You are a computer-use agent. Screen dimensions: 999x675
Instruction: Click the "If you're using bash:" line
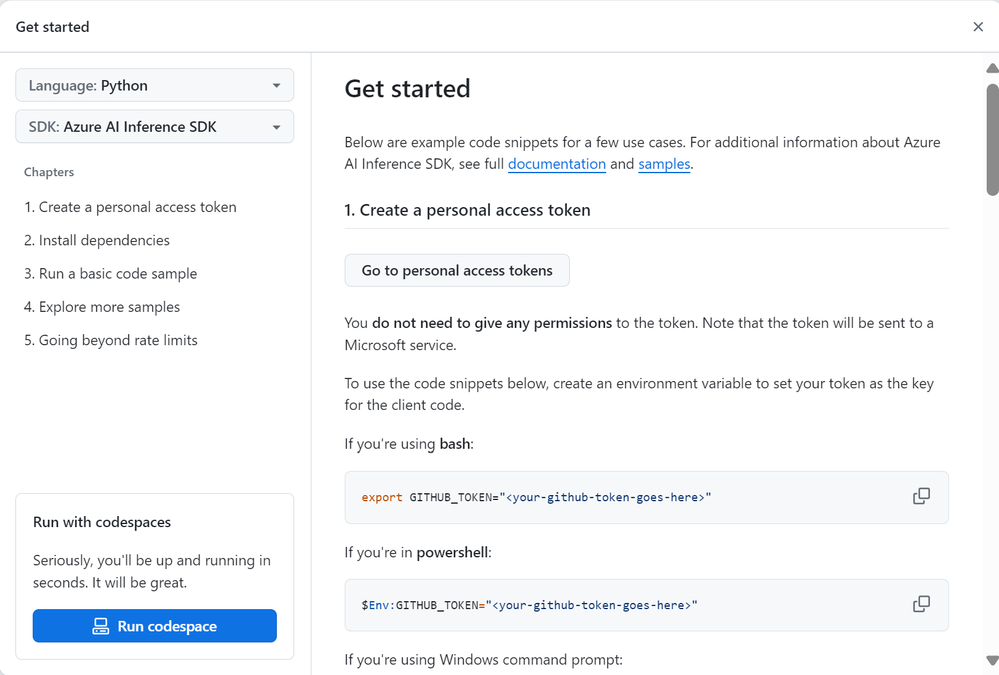point(409,444)
